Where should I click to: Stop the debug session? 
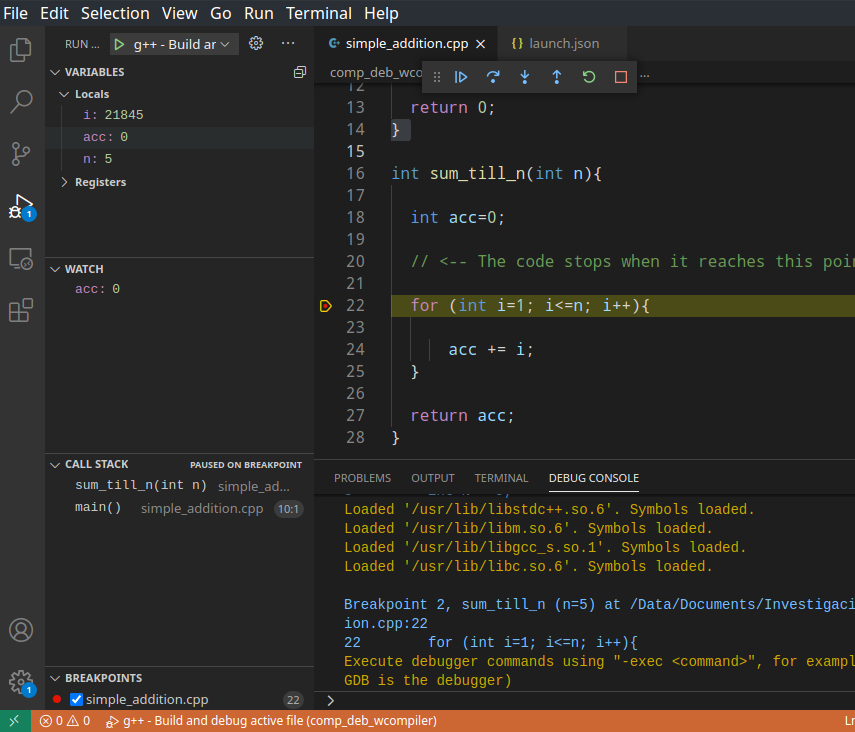click(x=621, y=77)
